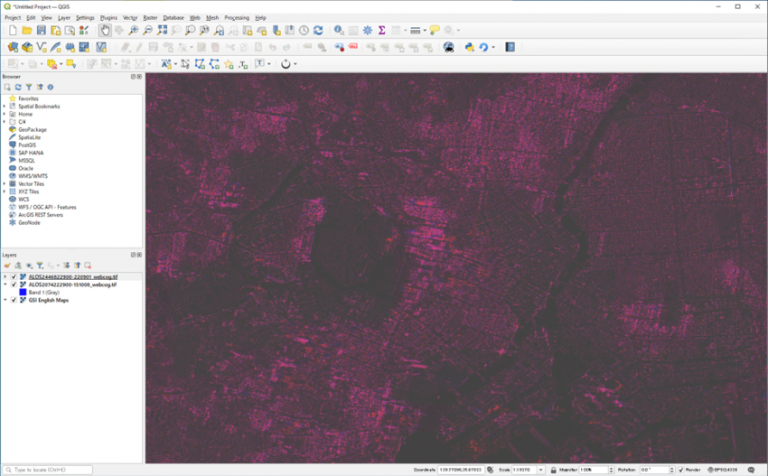
Task: Expand the XYZ Tiles browser node
Action: tap(4, 191)
